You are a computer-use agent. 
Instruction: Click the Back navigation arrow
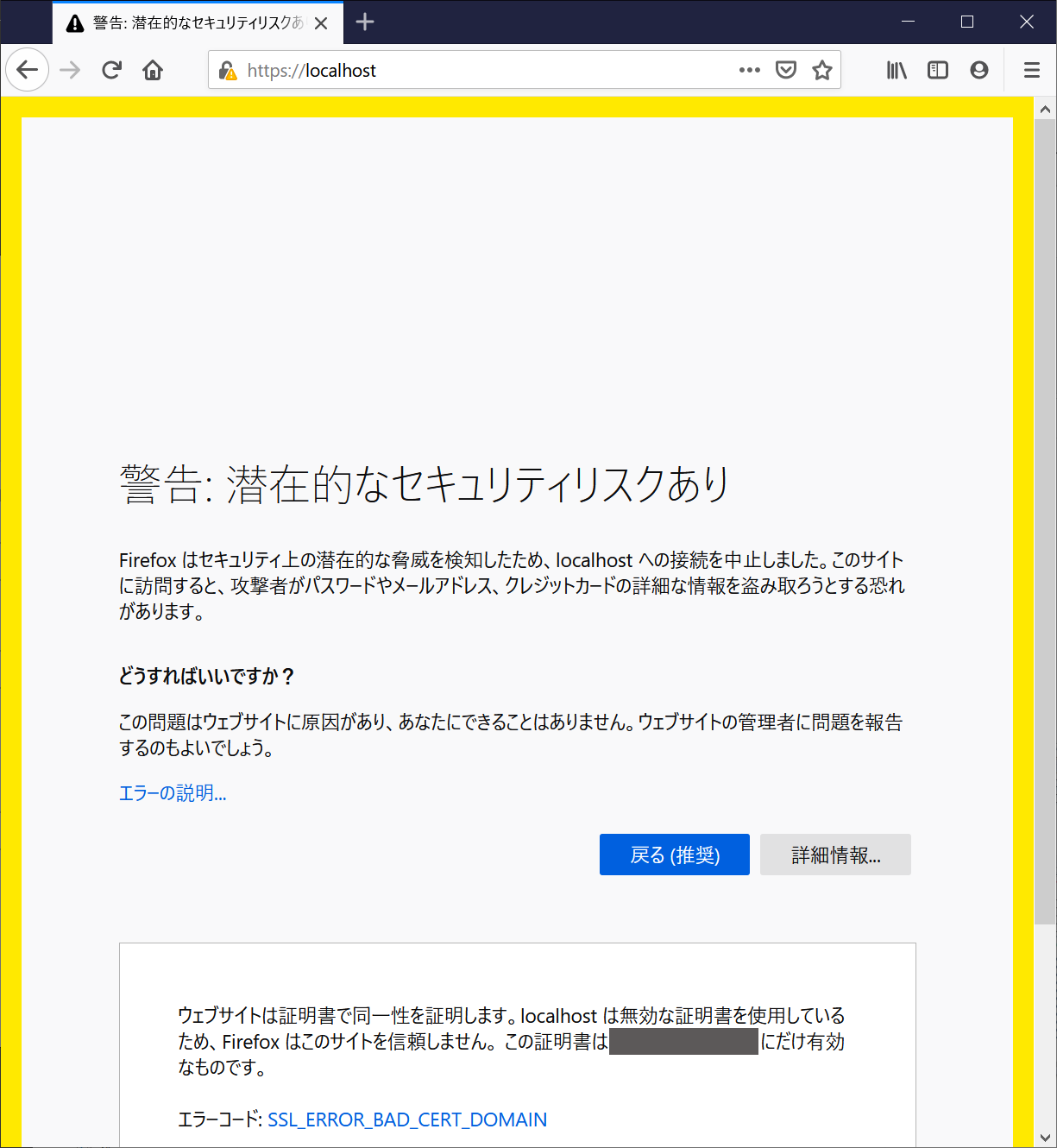[28, 70]
